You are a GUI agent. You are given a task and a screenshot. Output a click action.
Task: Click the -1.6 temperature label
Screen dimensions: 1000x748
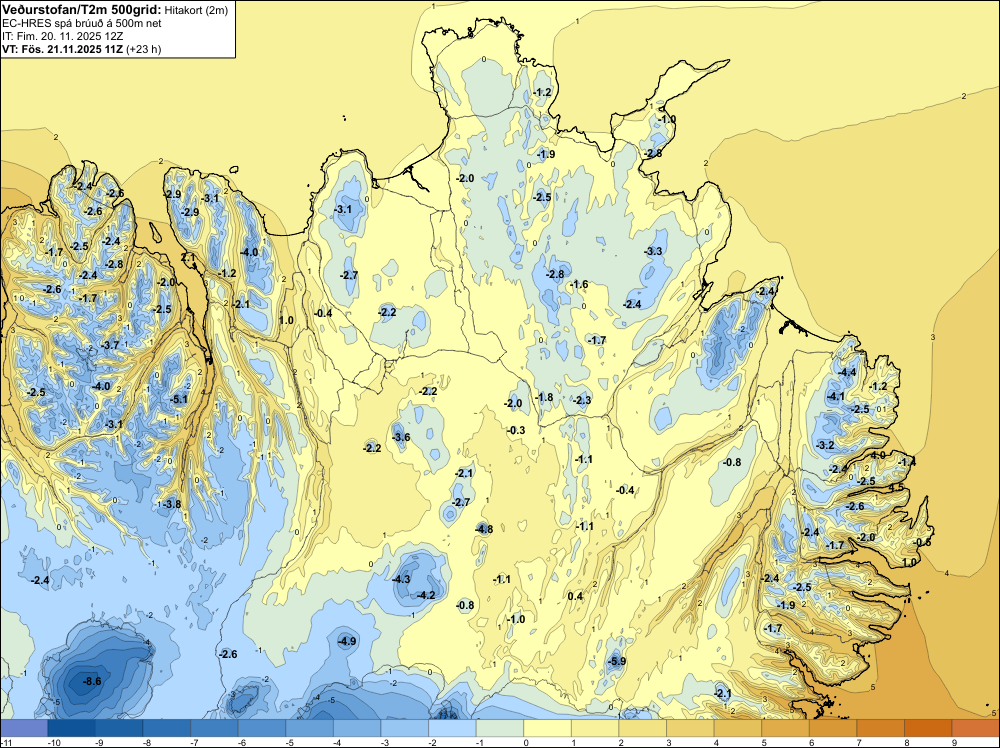(579, 284)
